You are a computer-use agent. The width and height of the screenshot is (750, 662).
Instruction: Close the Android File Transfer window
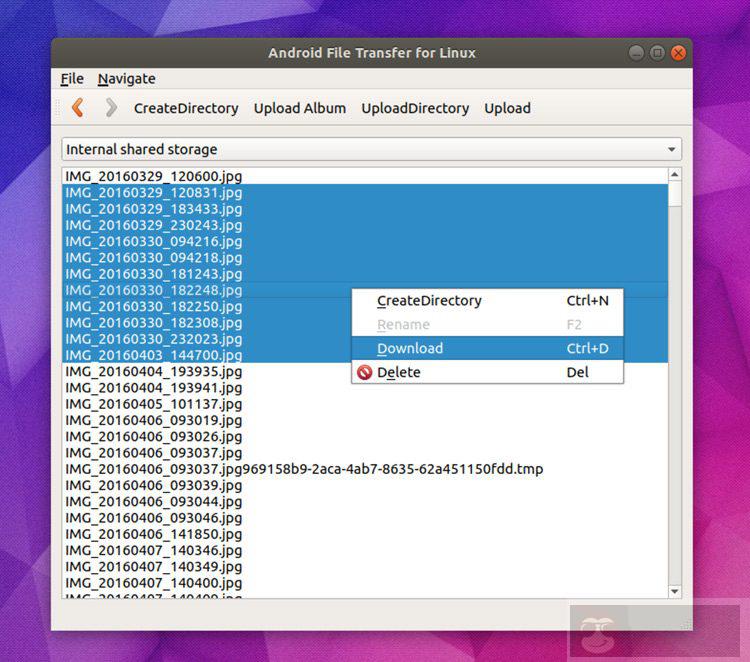pyautogui.click(x=679, y=53)
